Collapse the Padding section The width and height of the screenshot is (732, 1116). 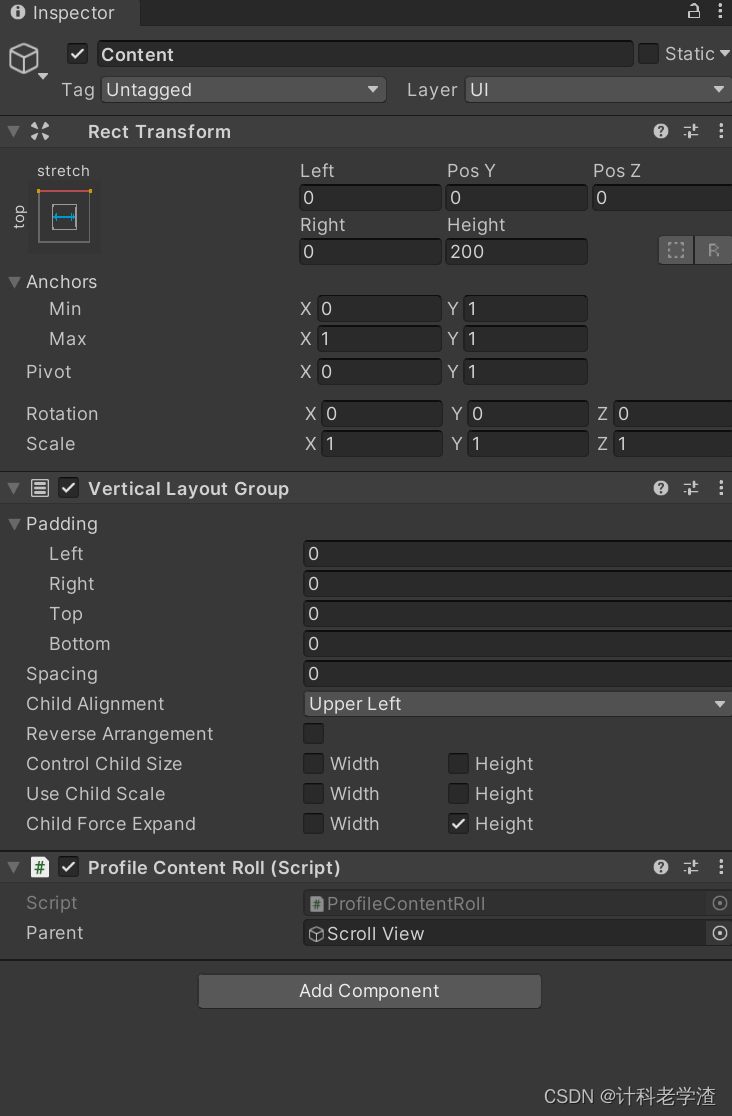[14, 523]
